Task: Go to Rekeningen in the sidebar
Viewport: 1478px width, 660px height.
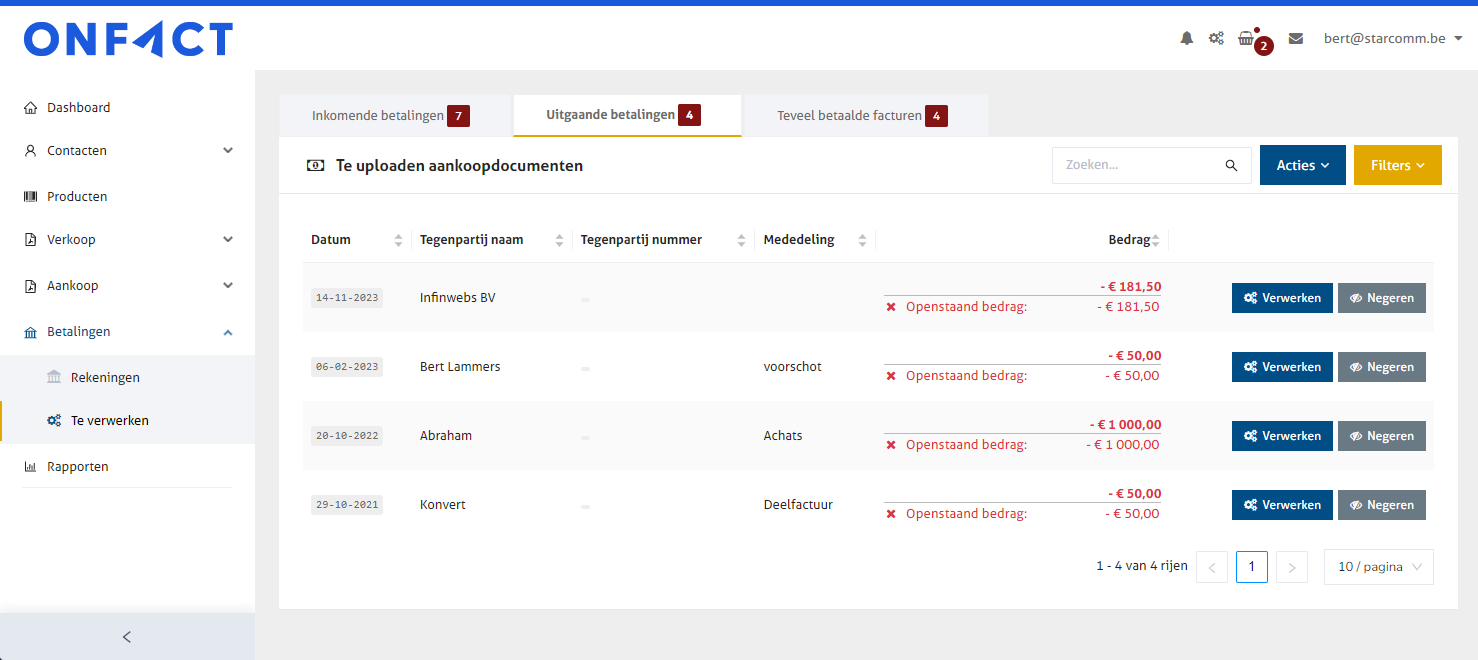Action: [105, 378]
